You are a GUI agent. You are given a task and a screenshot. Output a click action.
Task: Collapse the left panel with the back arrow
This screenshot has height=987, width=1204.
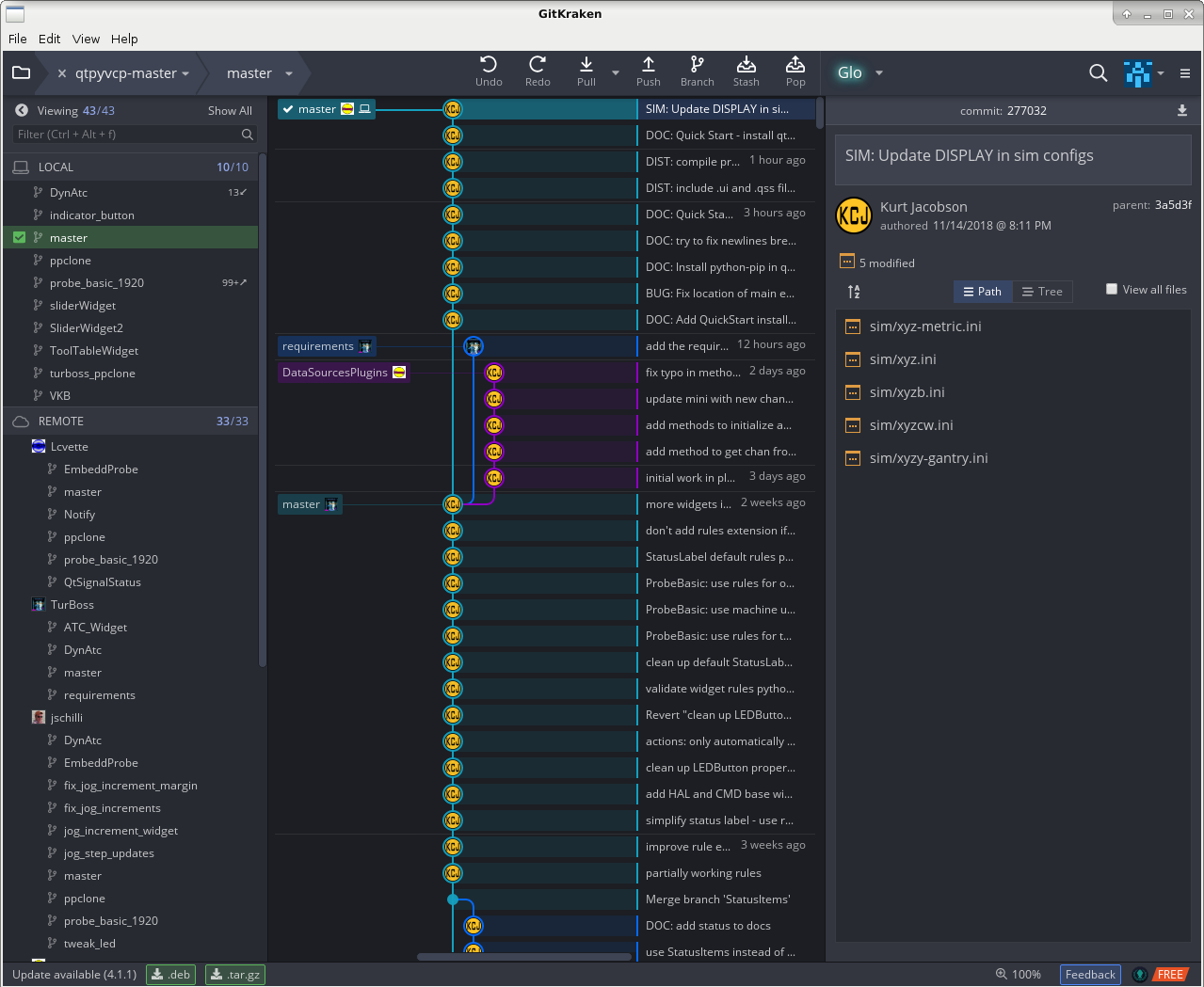coord(22,110)
